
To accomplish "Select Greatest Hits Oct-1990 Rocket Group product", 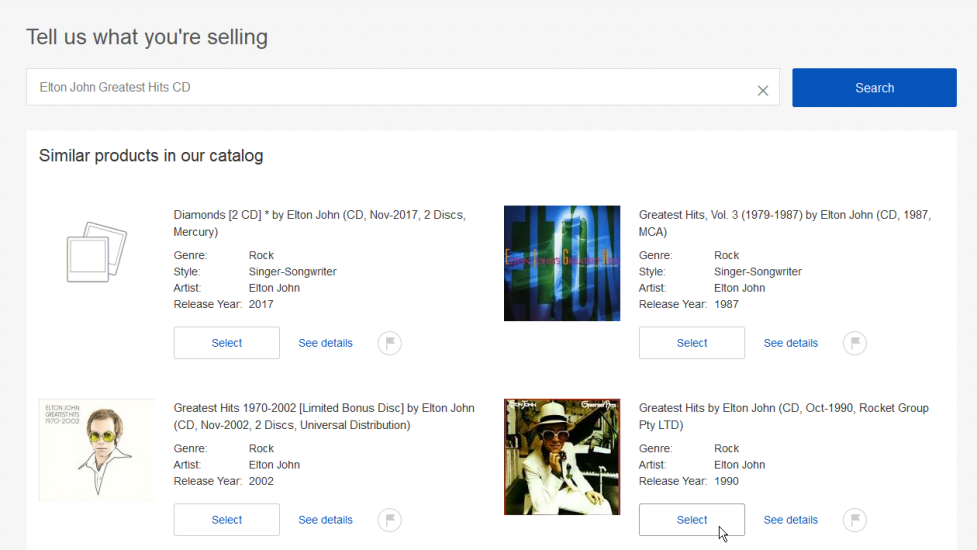I will tap(692, 519).
